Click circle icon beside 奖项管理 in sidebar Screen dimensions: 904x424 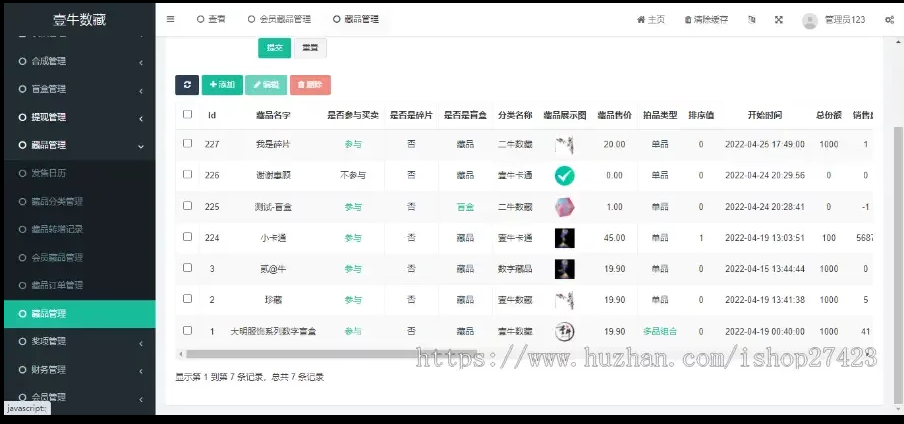[x=22, y=342]
